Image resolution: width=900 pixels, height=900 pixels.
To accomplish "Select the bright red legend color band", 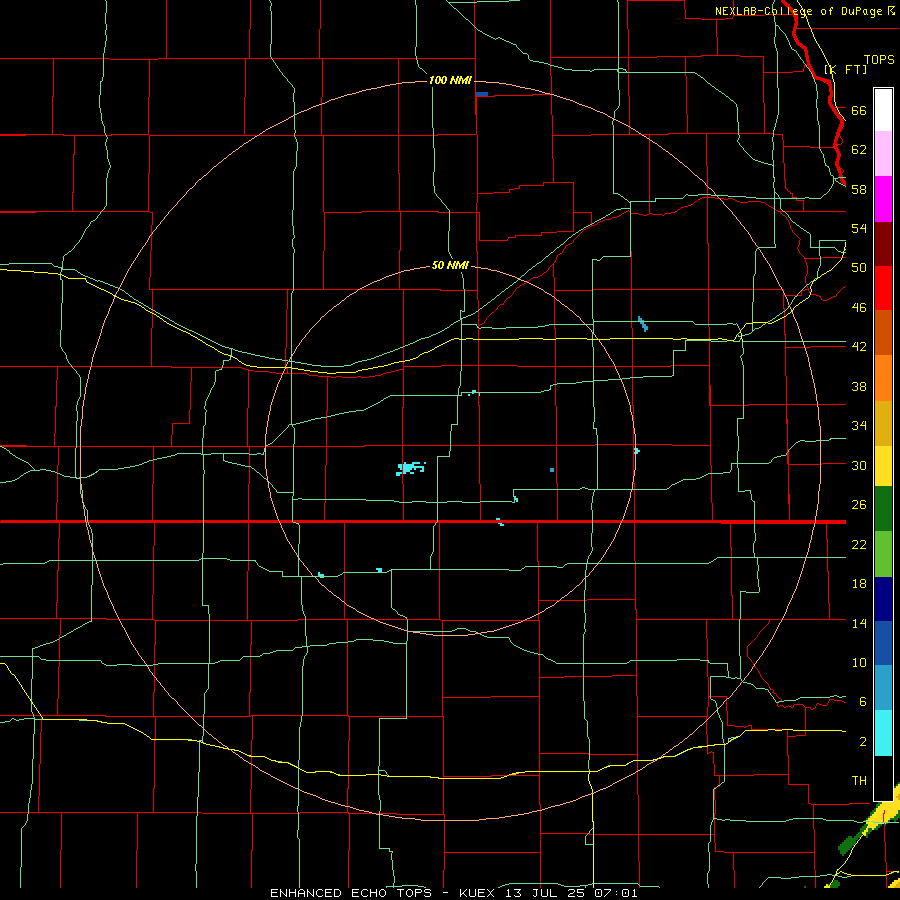I will click(883, 288).
